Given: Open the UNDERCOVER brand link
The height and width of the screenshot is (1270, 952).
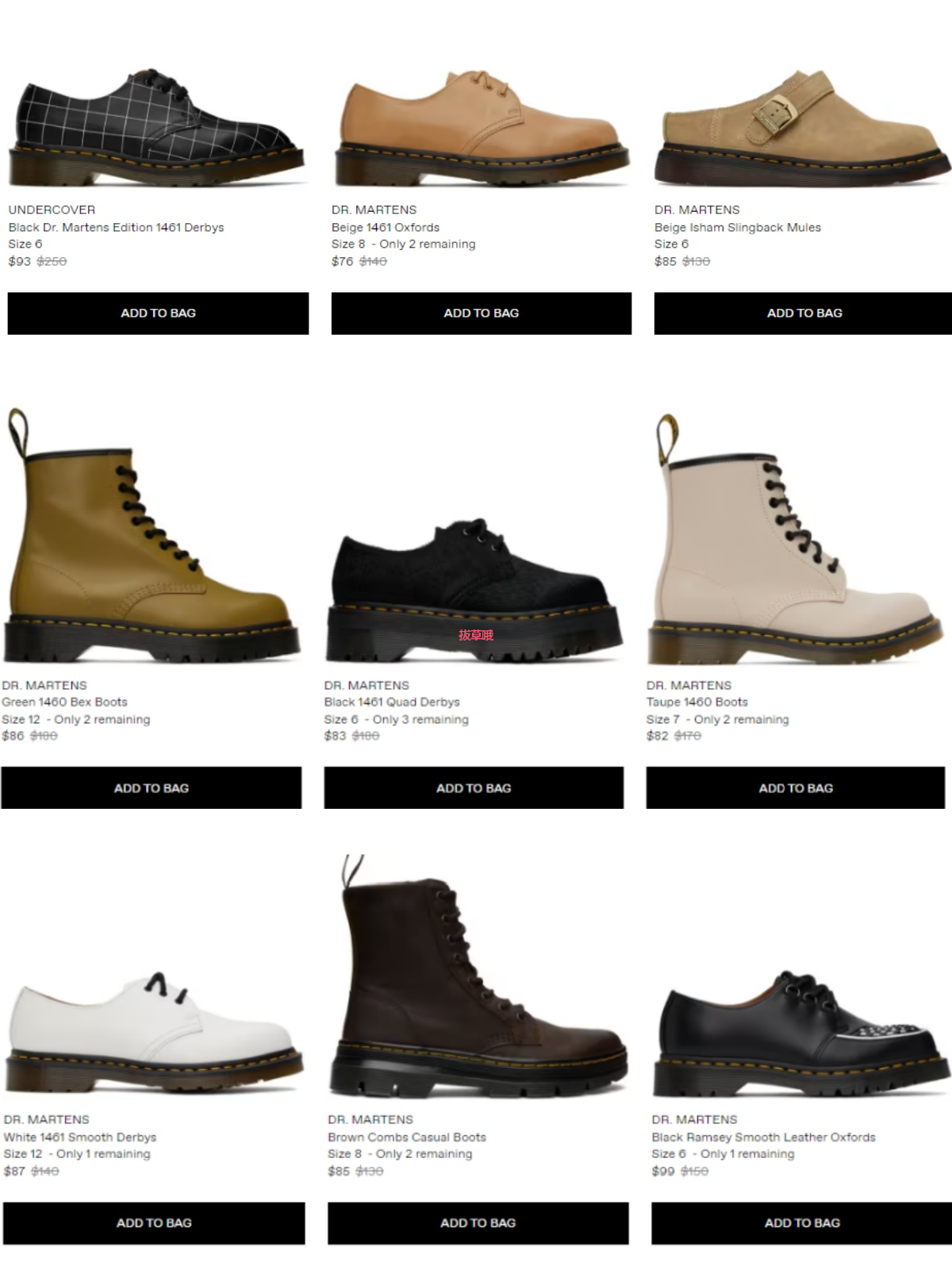Looking at the screenshot, I should tap(52, 210).
